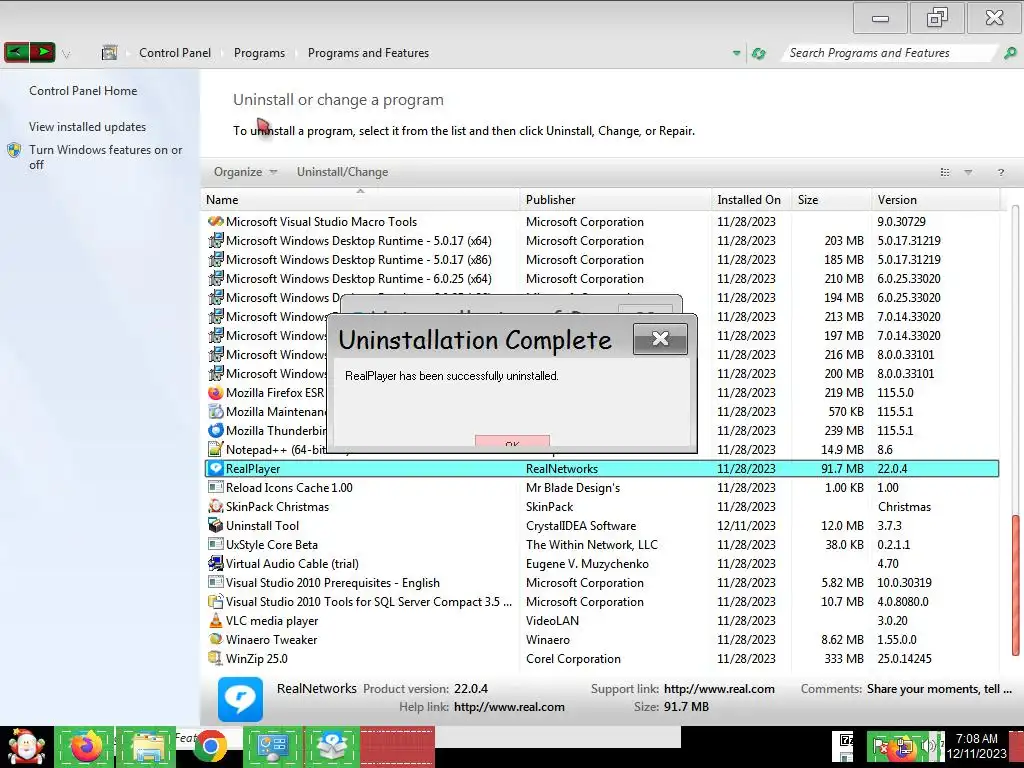This screenshot has height=768, width=1024.
Task: Open Help via the question mark icon
Action: coord(1000,172)
